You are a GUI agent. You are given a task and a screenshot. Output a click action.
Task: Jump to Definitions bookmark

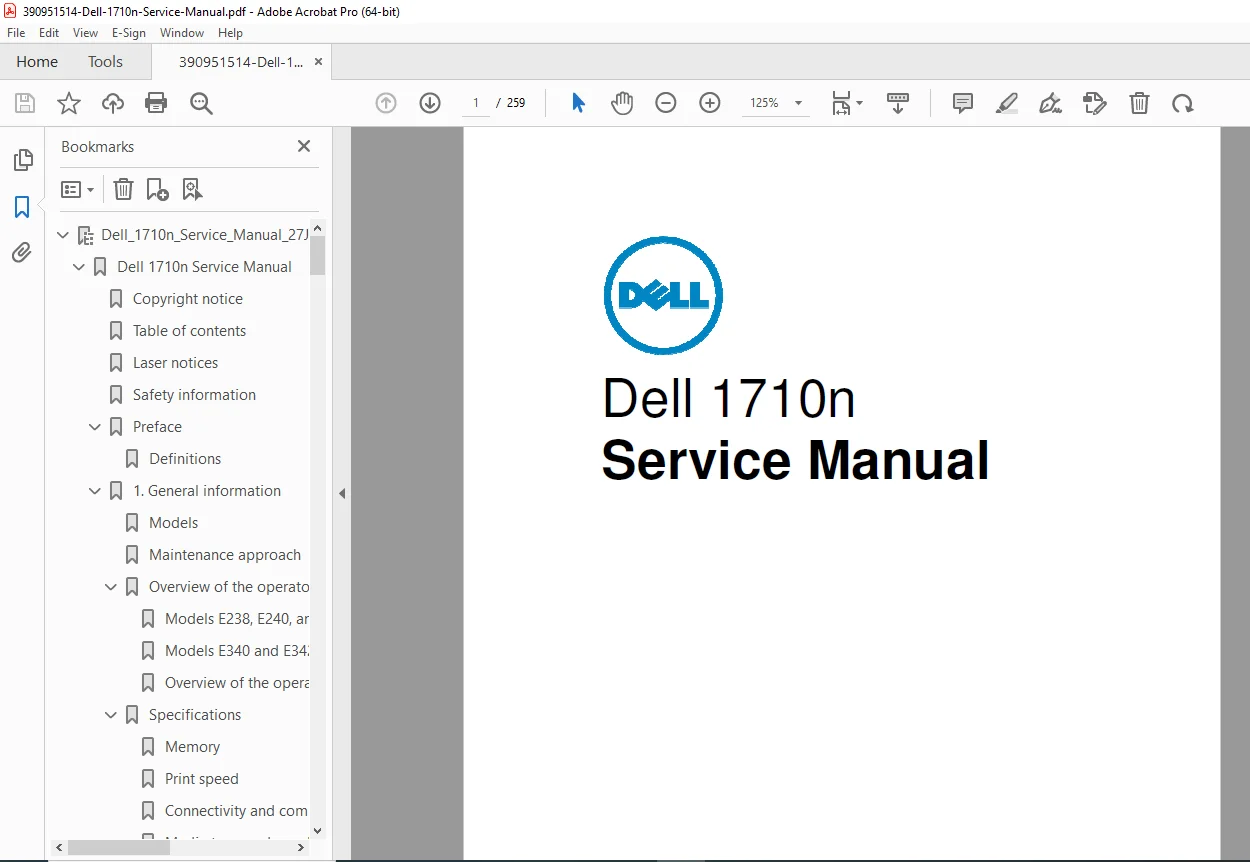[185, 459]
